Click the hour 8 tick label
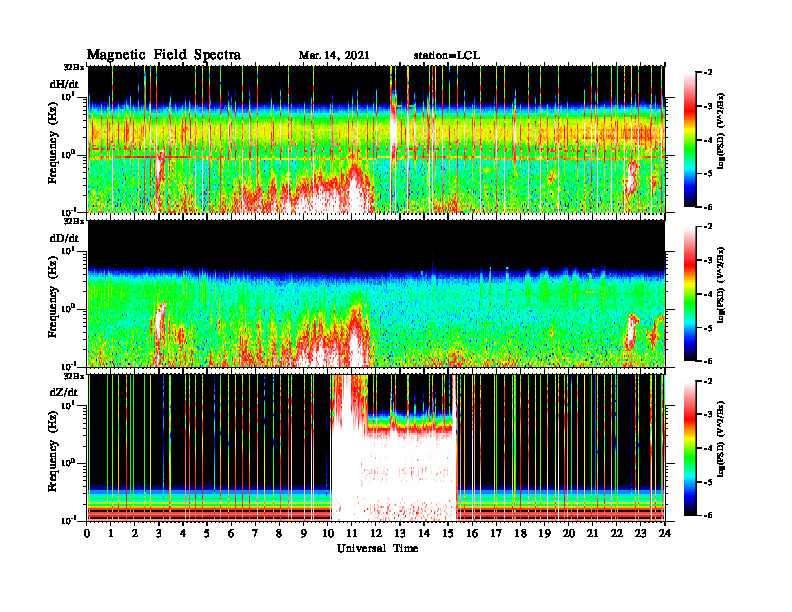 click(279, 533)
